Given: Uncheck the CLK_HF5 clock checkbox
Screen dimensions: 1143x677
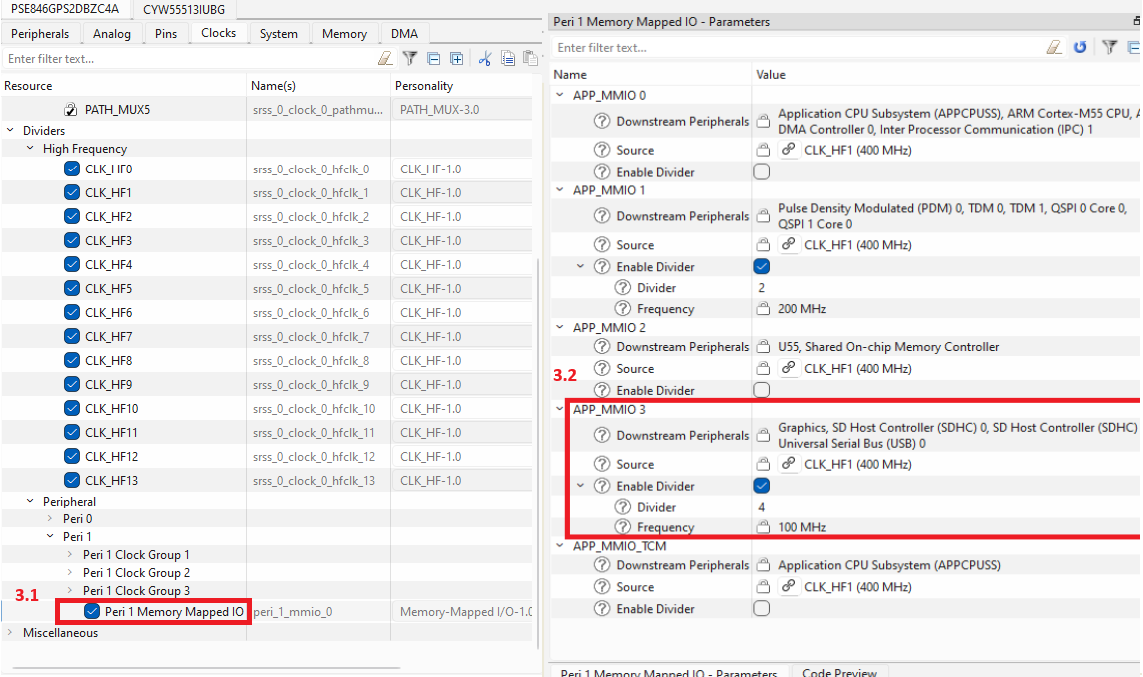Looking at the screenshot, I should [72, 289].
